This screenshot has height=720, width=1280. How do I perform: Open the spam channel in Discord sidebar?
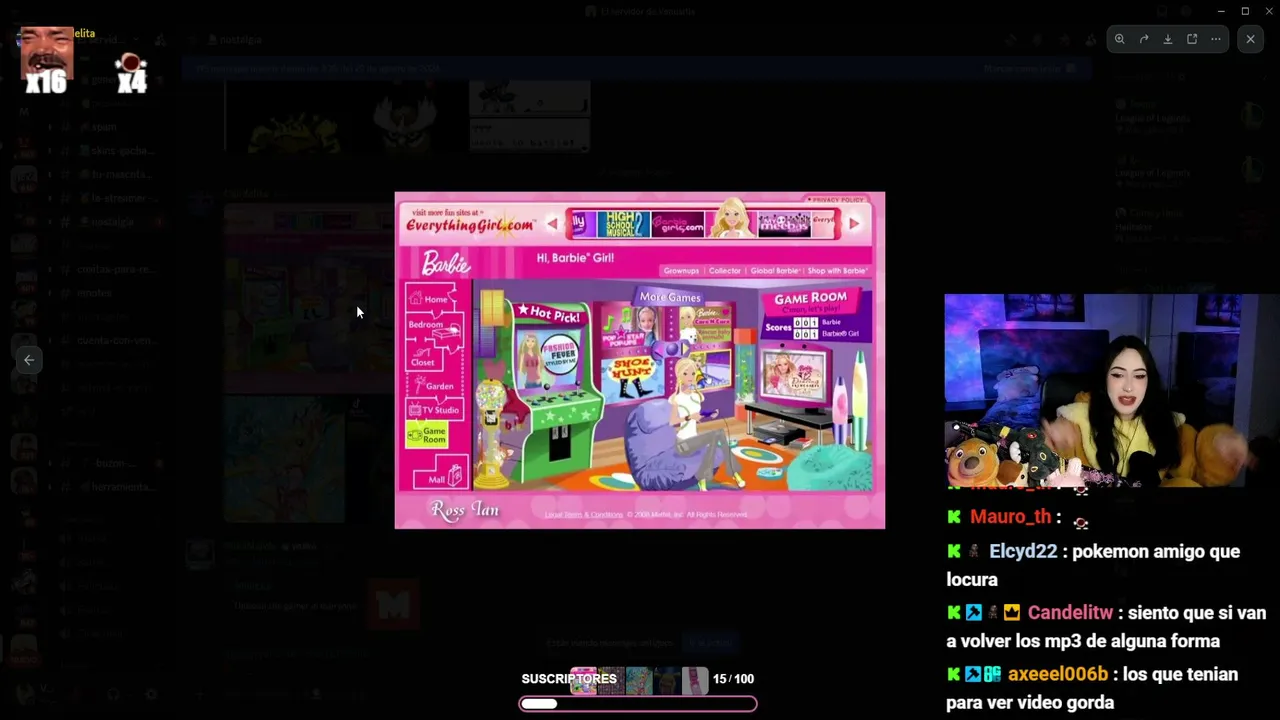(104, 127)
